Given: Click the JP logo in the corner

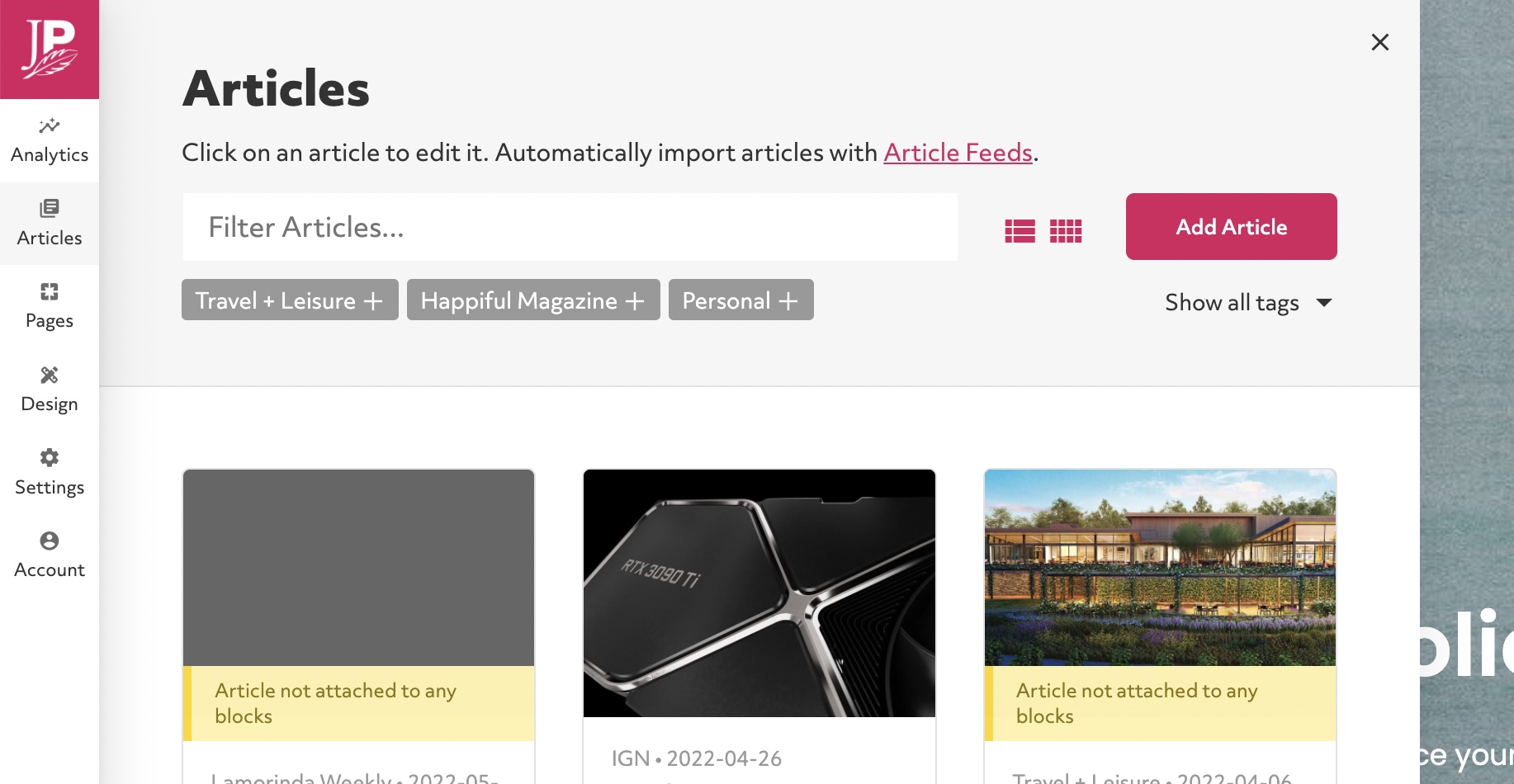Looking at the screenshot, I should coord(50,50).
